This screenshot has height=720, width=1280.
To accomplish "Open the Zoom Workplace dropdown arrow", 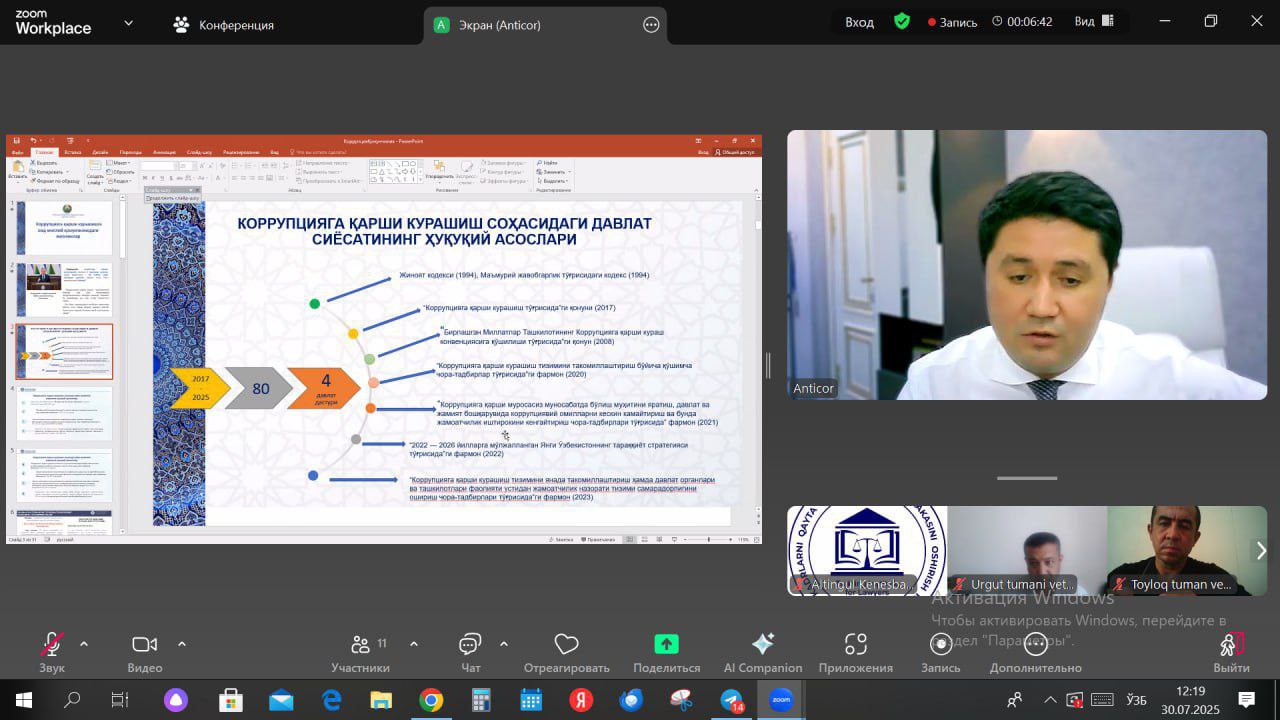I will click(128, 23).
